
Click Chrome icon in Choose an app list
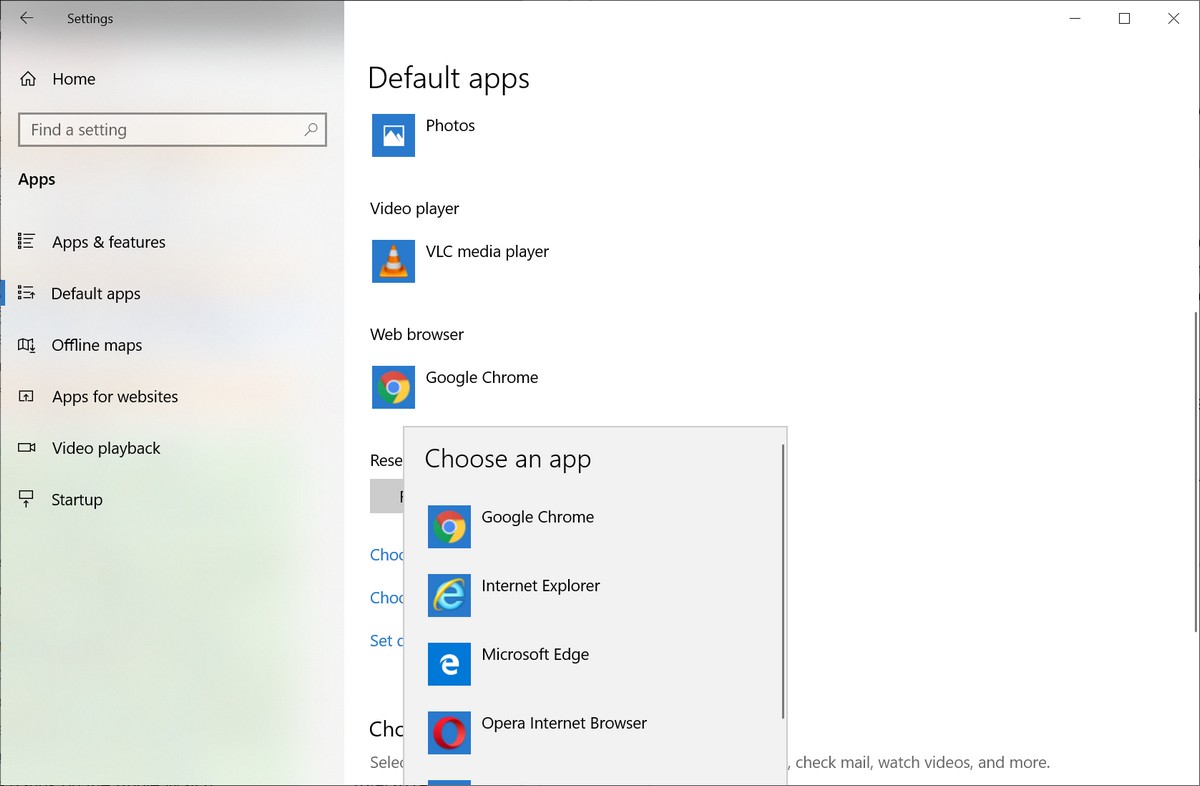[x=449, y=527]
